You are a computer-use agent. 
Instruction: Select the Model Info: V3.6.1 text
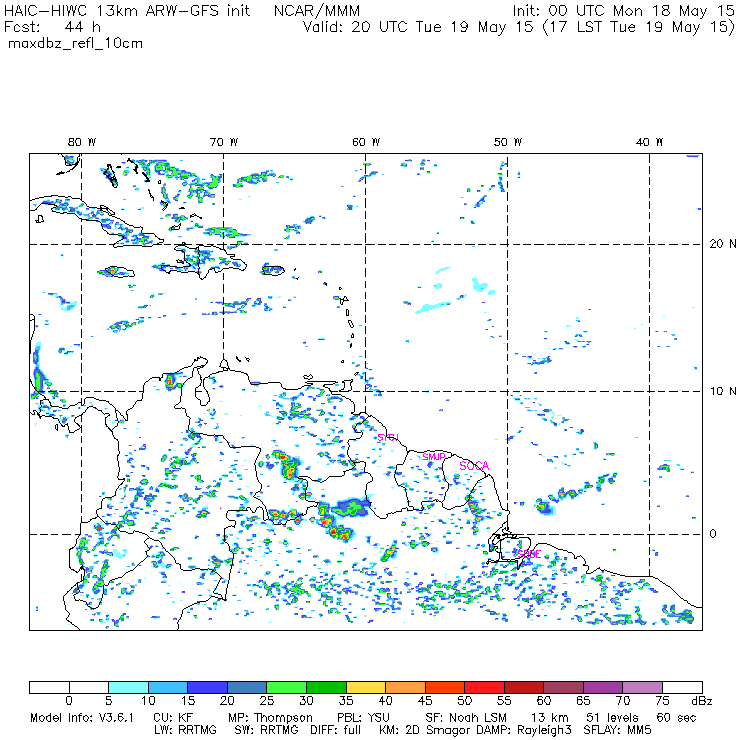coord(82,718)
